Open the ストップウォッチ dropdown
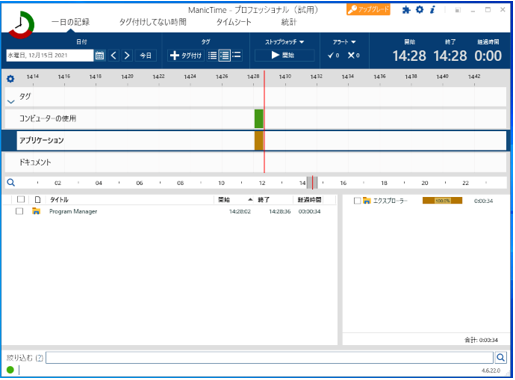 (x=284, y=42)
